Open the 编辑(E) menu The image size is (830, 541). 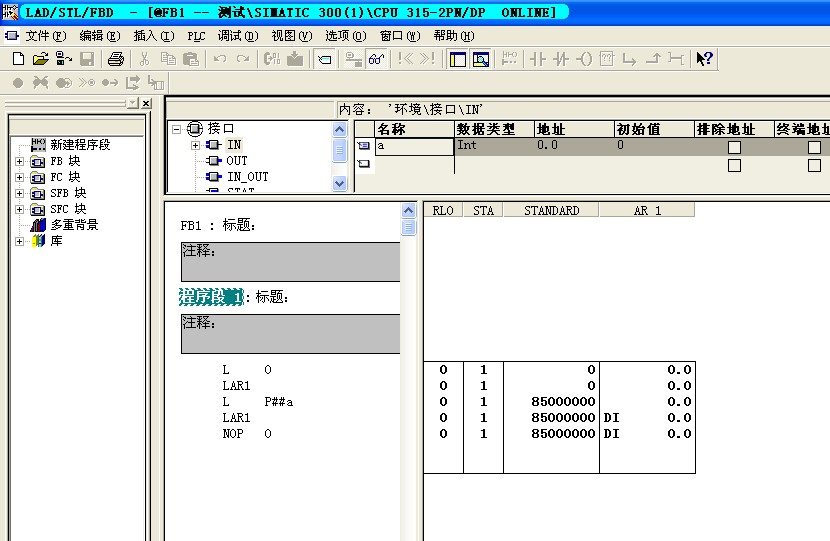(x=100, y=35)
